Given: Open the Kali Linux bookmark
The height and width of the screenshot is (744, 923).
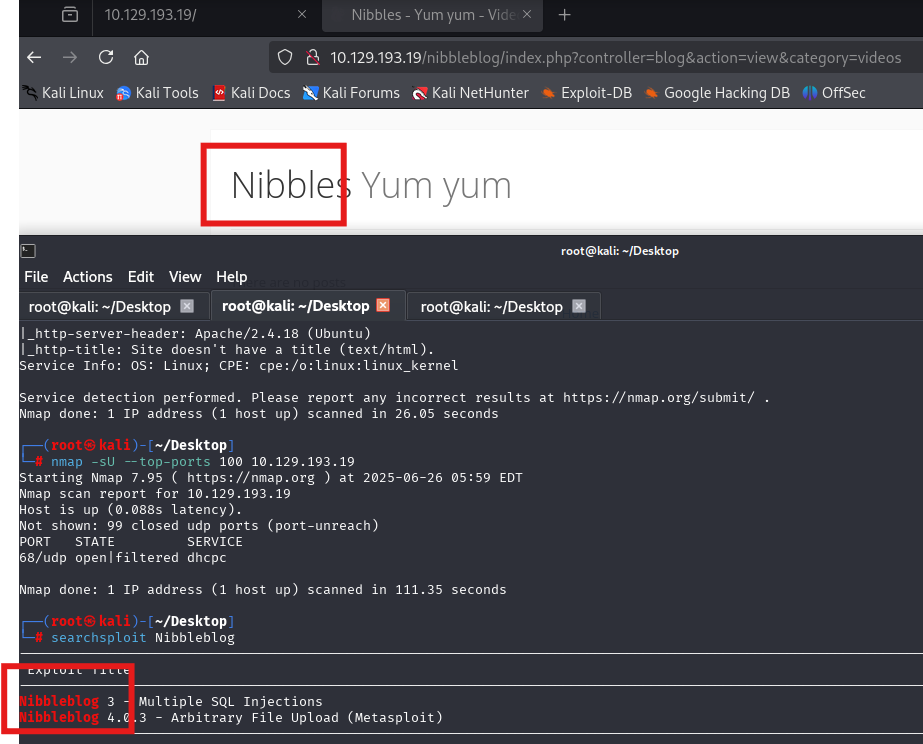Looking at the screenshot, I should [63, 93].
